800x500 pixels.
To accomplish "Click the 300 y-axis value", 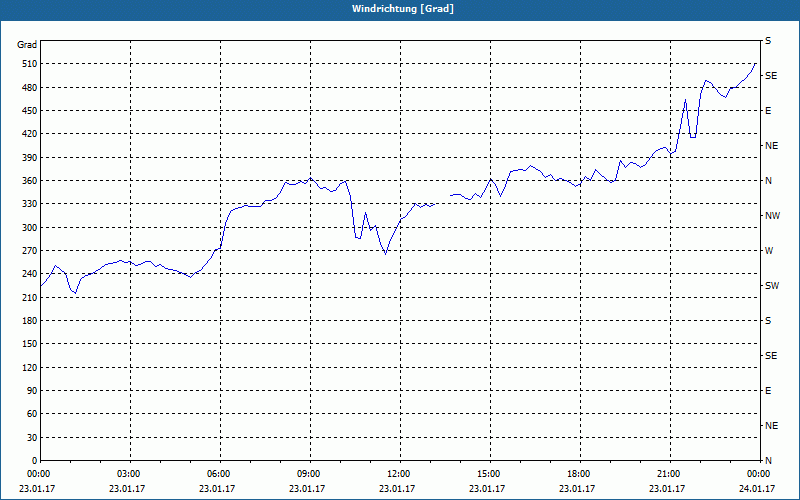I will [x=30, y=228].
